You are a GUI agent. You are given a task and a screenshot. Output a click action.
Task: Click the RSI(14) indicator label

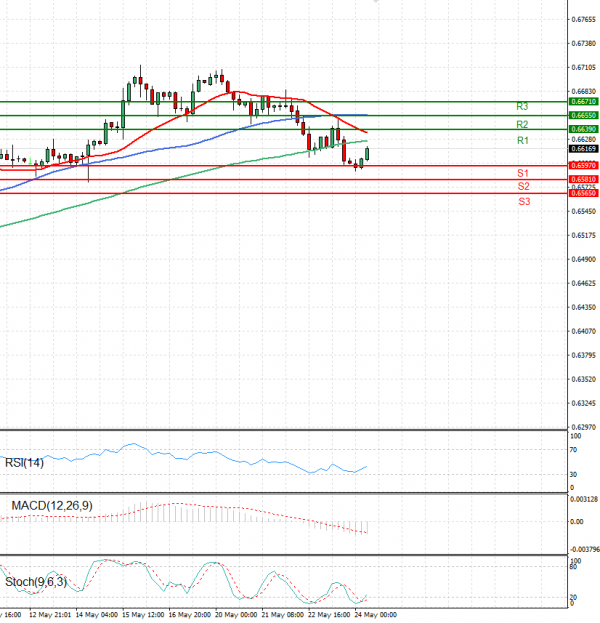(24, 463)
